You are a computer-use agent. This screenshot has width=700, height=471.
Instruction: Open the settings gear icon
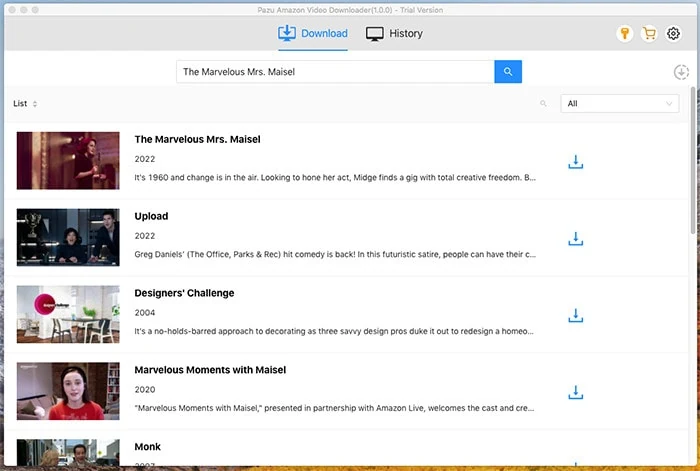click(x=673, y=33)
